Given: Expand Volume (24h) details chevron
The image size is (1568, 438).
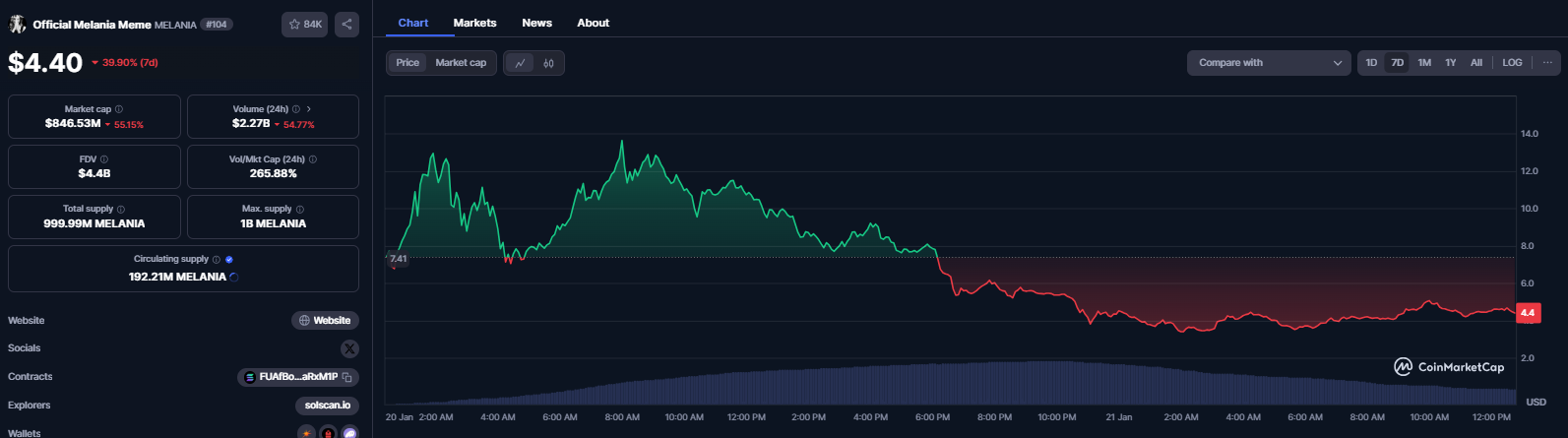Looking at the screenshot, I should 308,109.
